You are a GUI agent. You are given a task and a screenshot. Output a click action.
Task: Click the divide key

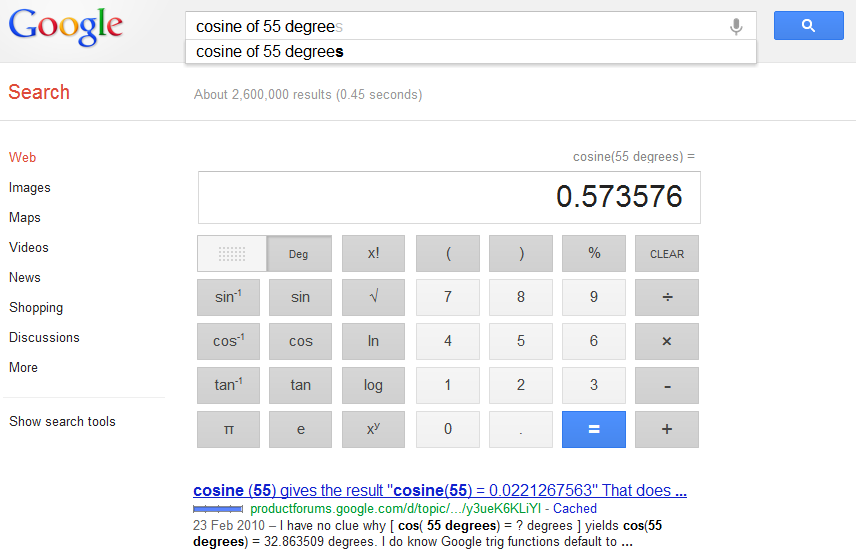pyautogui.click(x=667, y=298)
